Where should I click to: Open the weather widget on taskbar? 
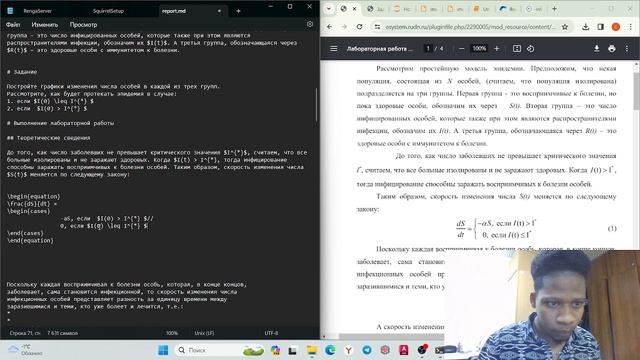pos(25,350)
